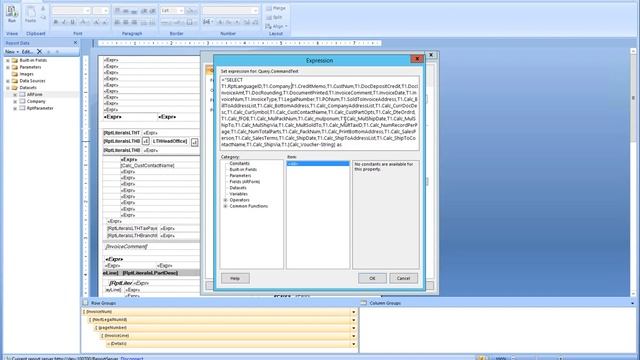Open the Details row group dropdown
The image size is (640, 360).
[x=353, y=344]
